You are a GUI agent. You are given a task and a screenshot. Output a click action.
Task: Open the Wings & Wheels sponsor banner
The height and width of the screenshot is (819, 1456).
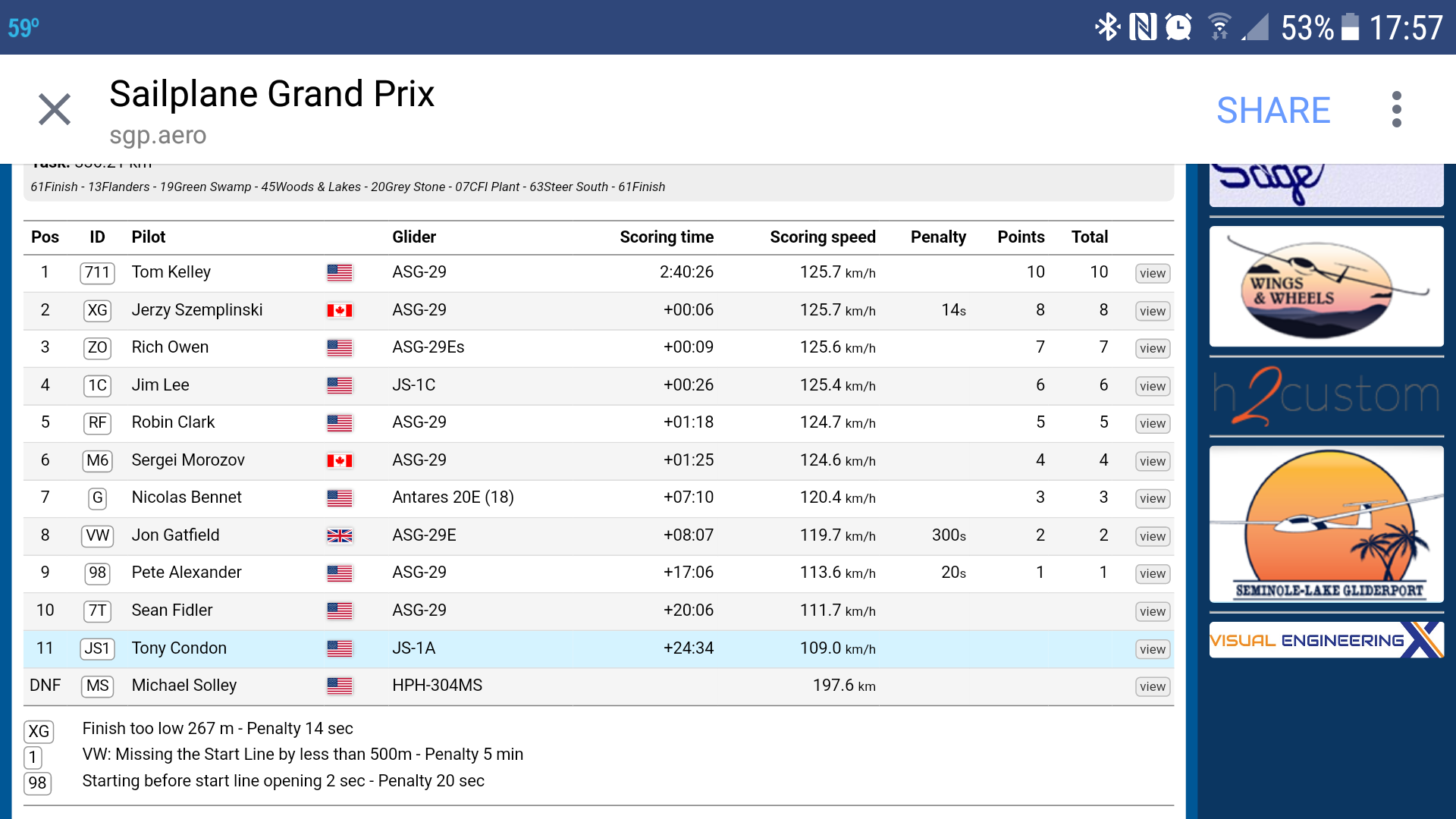(x=1326, y=286)
